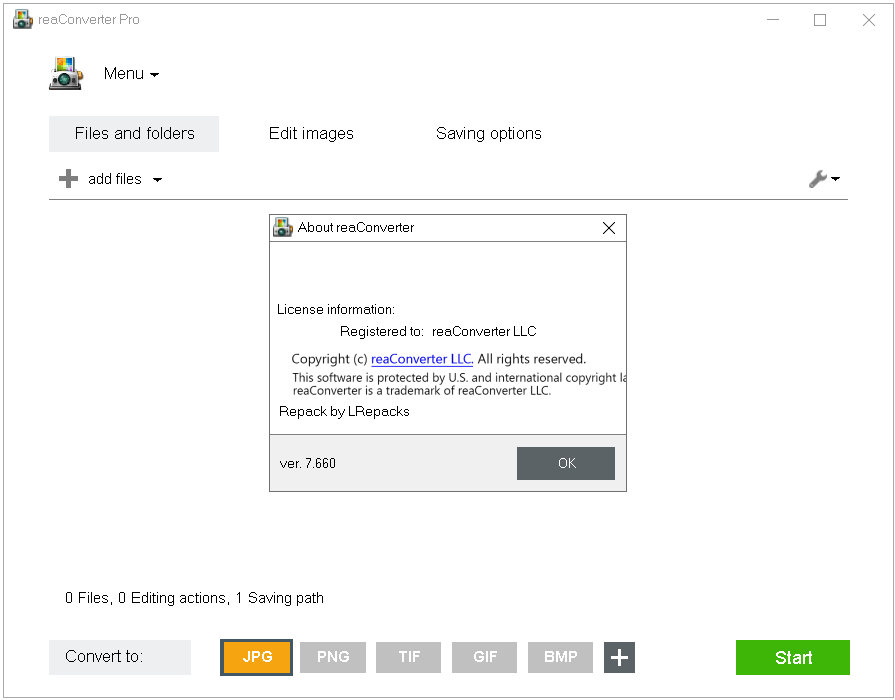Viewport: 895px width, 700px height.
Task: Expand the add files dropdown arrow
Action: pos(158,180)
